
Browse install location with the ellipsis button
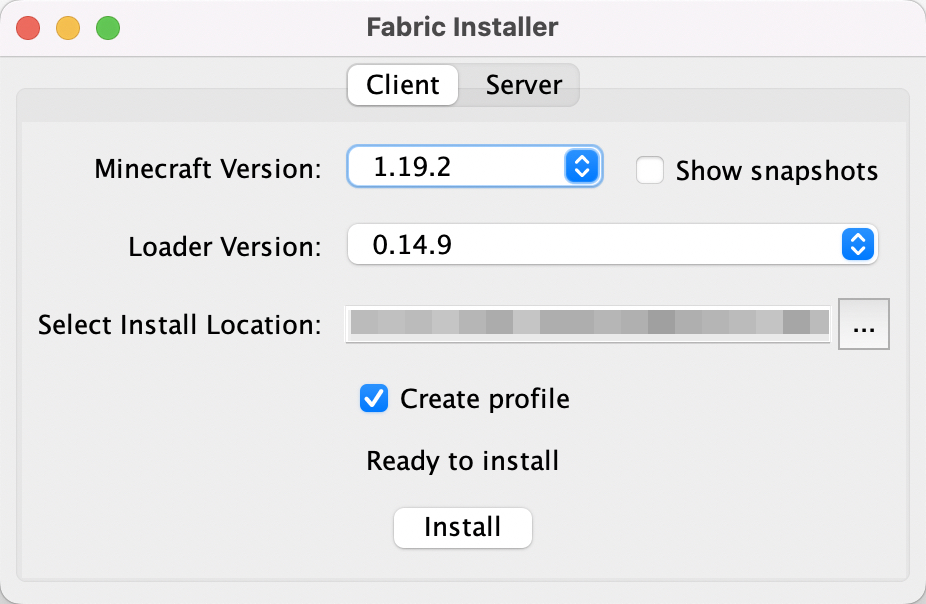point(863,324)
